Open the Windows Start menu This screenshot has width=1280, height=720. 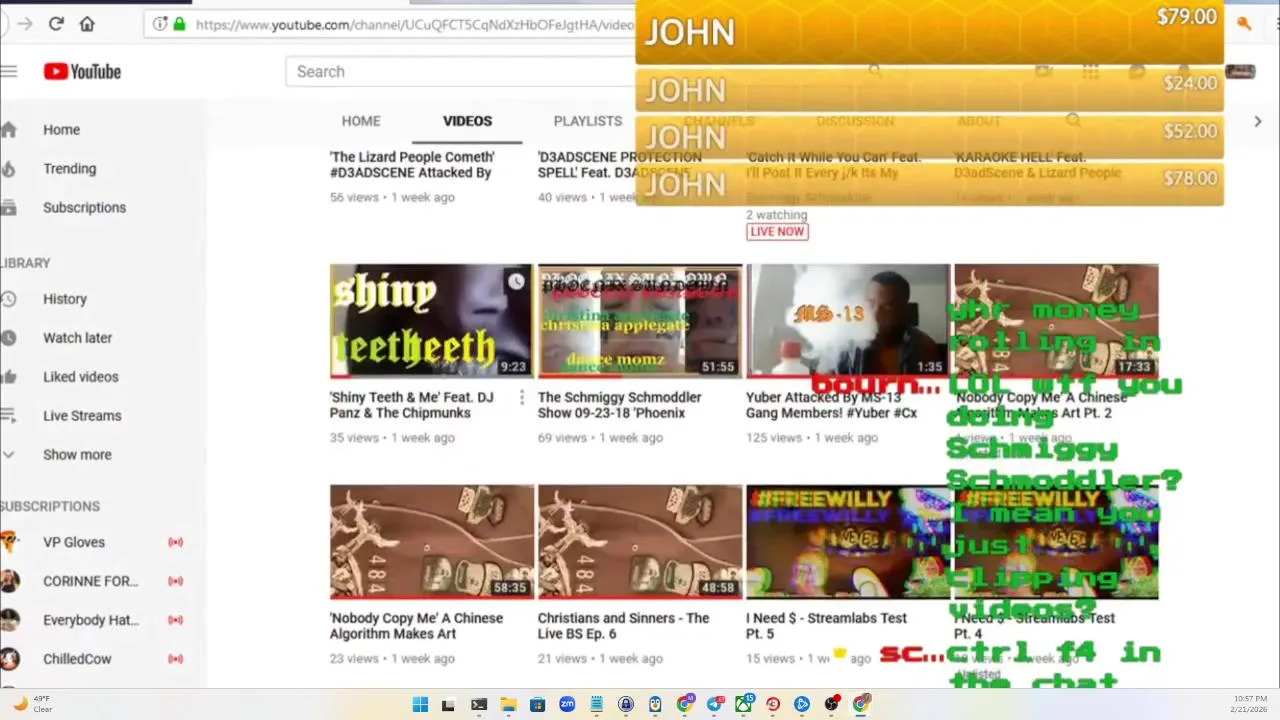pos(420,705)
